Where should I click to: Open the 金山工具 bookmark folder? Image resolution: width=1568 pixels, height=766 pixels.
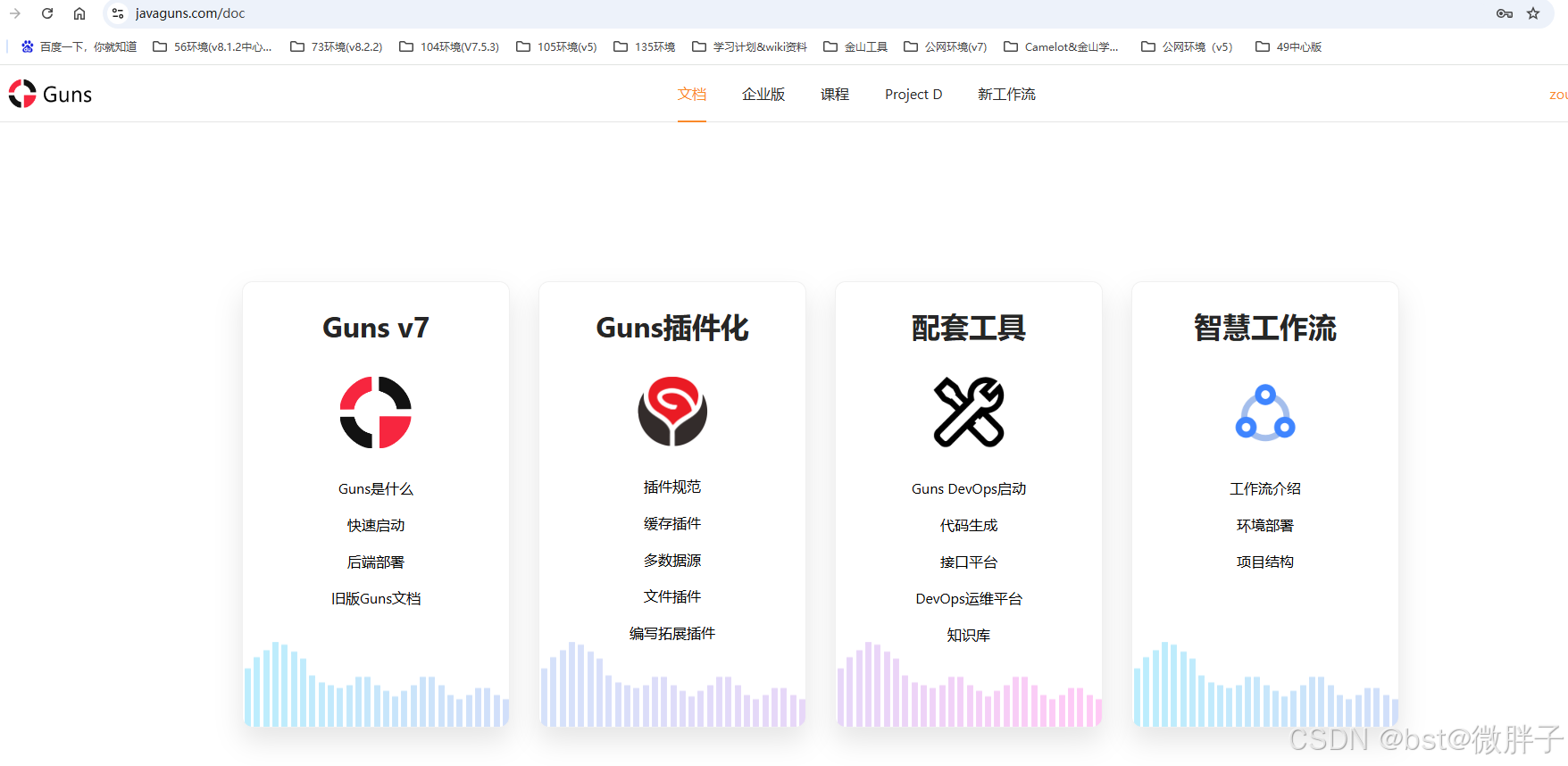(855, 46)
